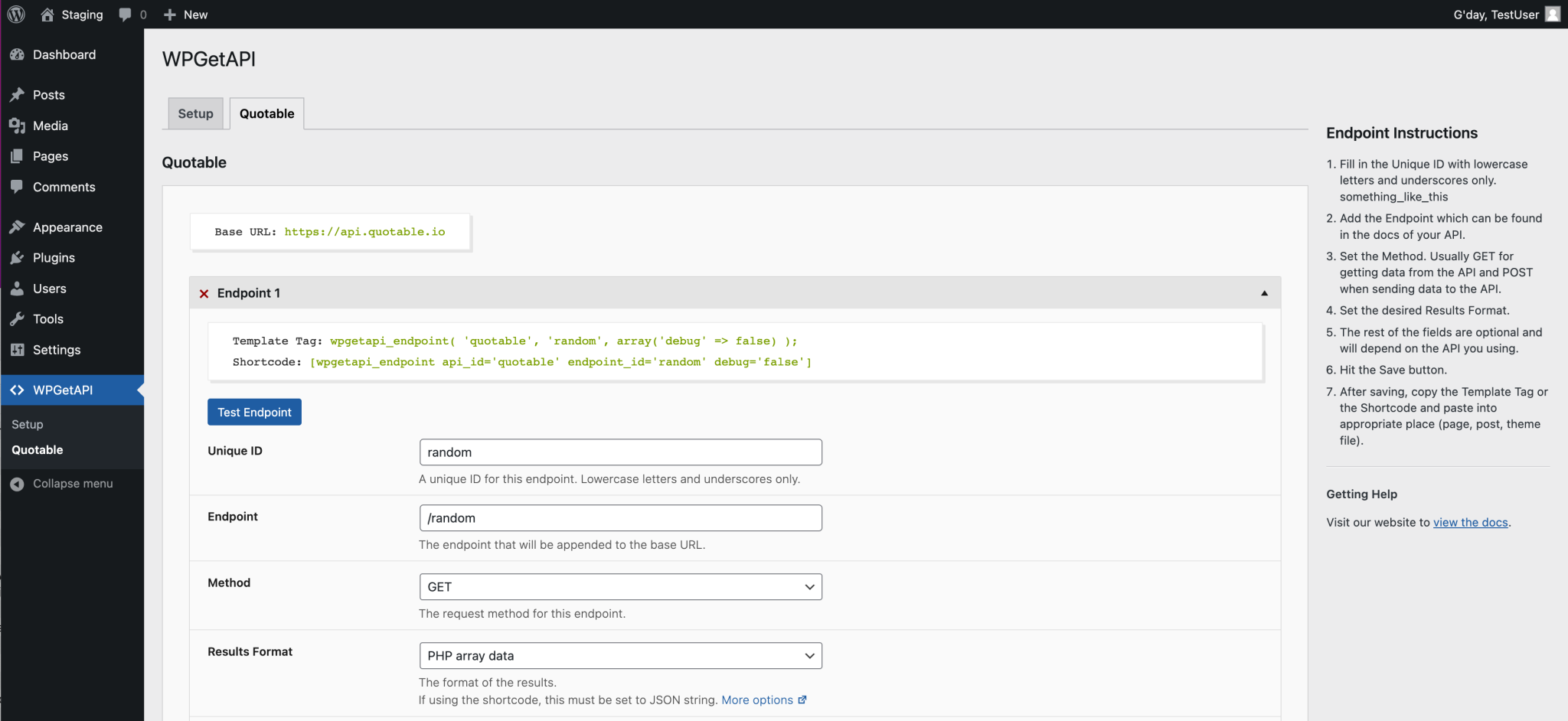
Task: Open the Results Format dropdown
Action: (619, 655)
